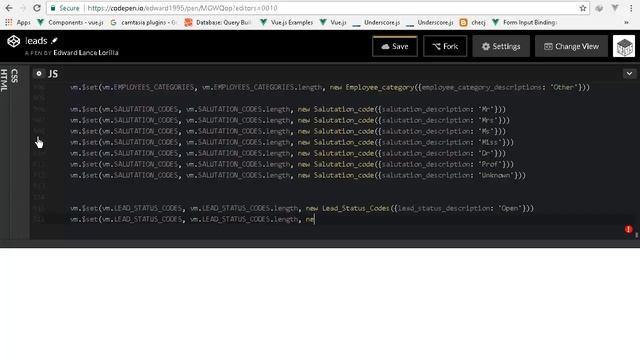Open the Change View menu

[571, 46]
